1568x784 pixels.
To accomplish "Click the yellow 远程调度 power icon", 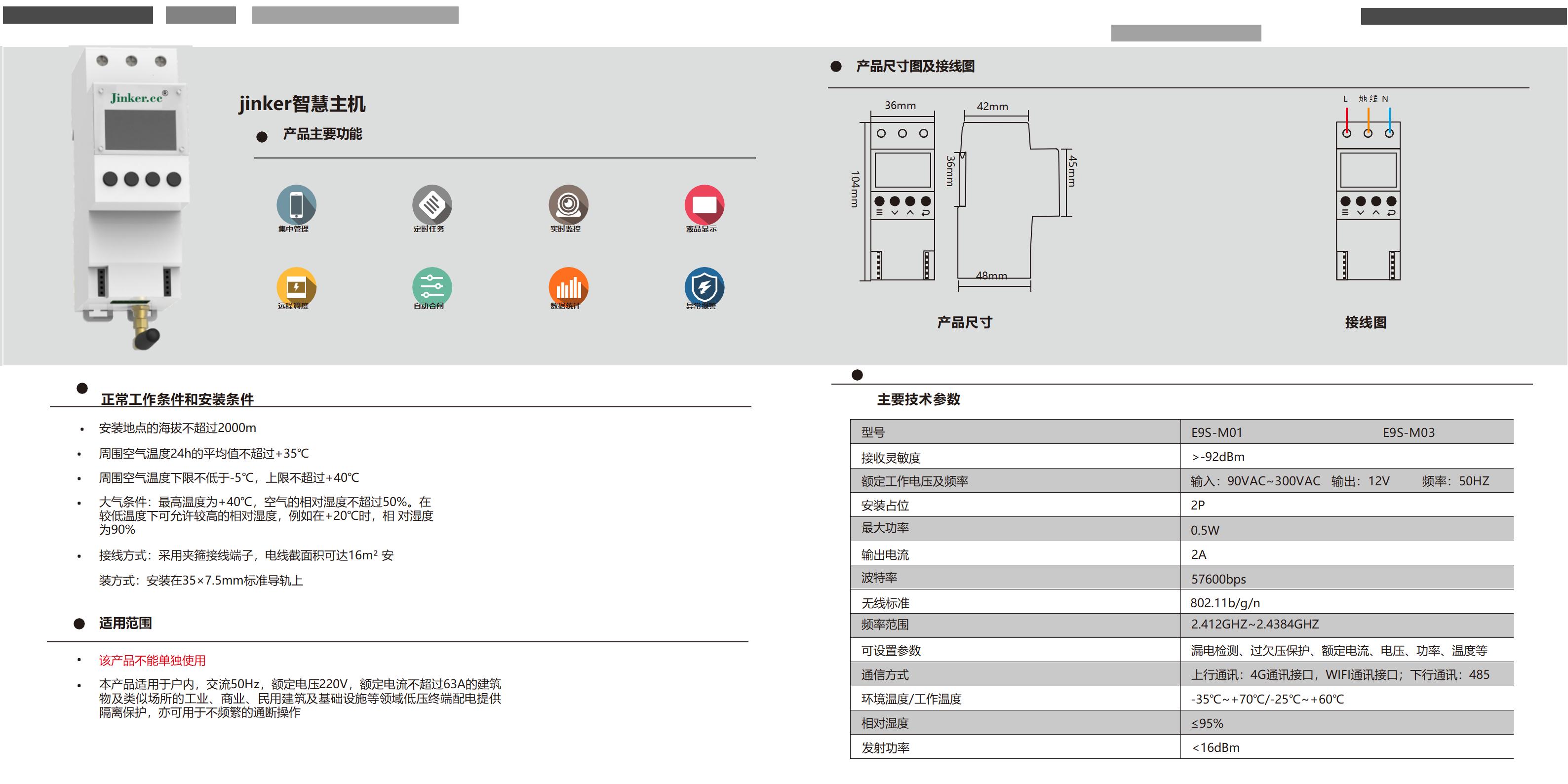I will [x=296, y=286].
